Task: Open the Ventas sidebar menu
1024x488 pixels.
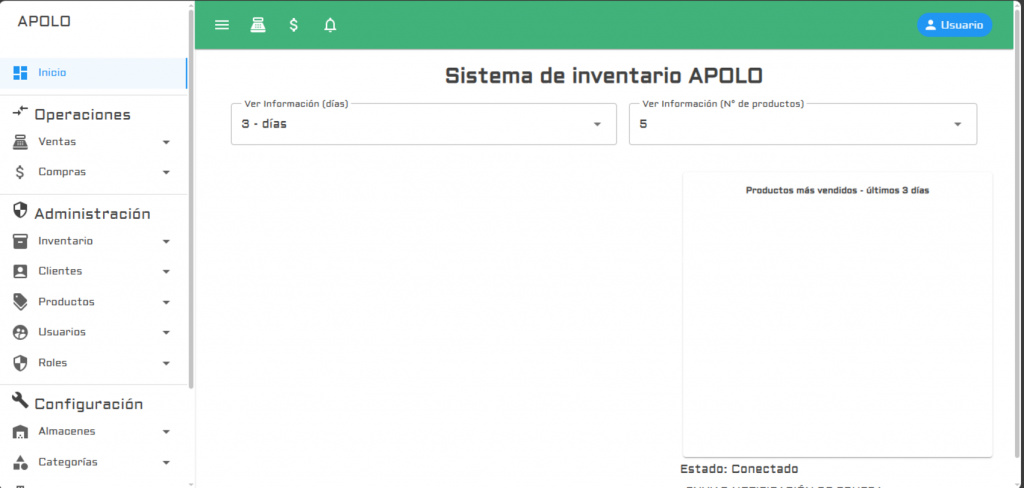Action: 57,142
